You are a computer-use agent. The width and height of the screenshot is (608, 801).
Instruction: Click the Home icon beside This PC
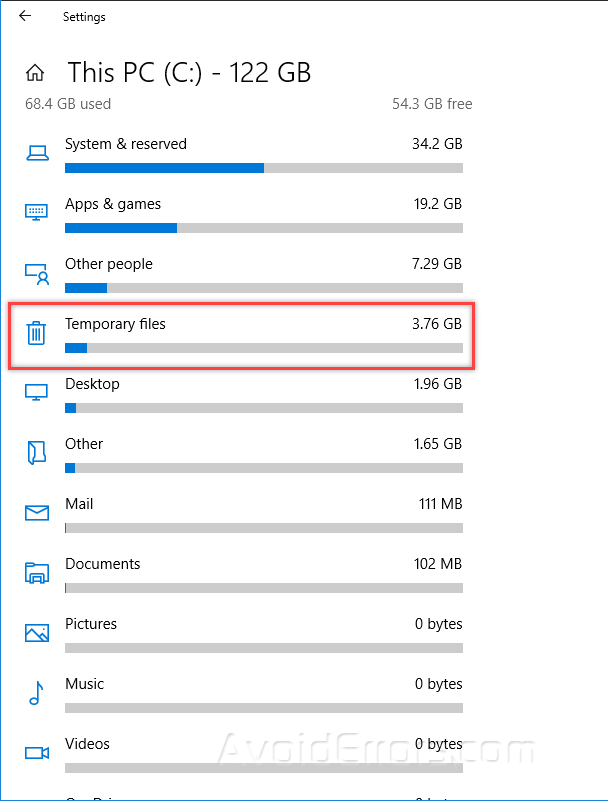pyautogui.click(x=35, y=73)
